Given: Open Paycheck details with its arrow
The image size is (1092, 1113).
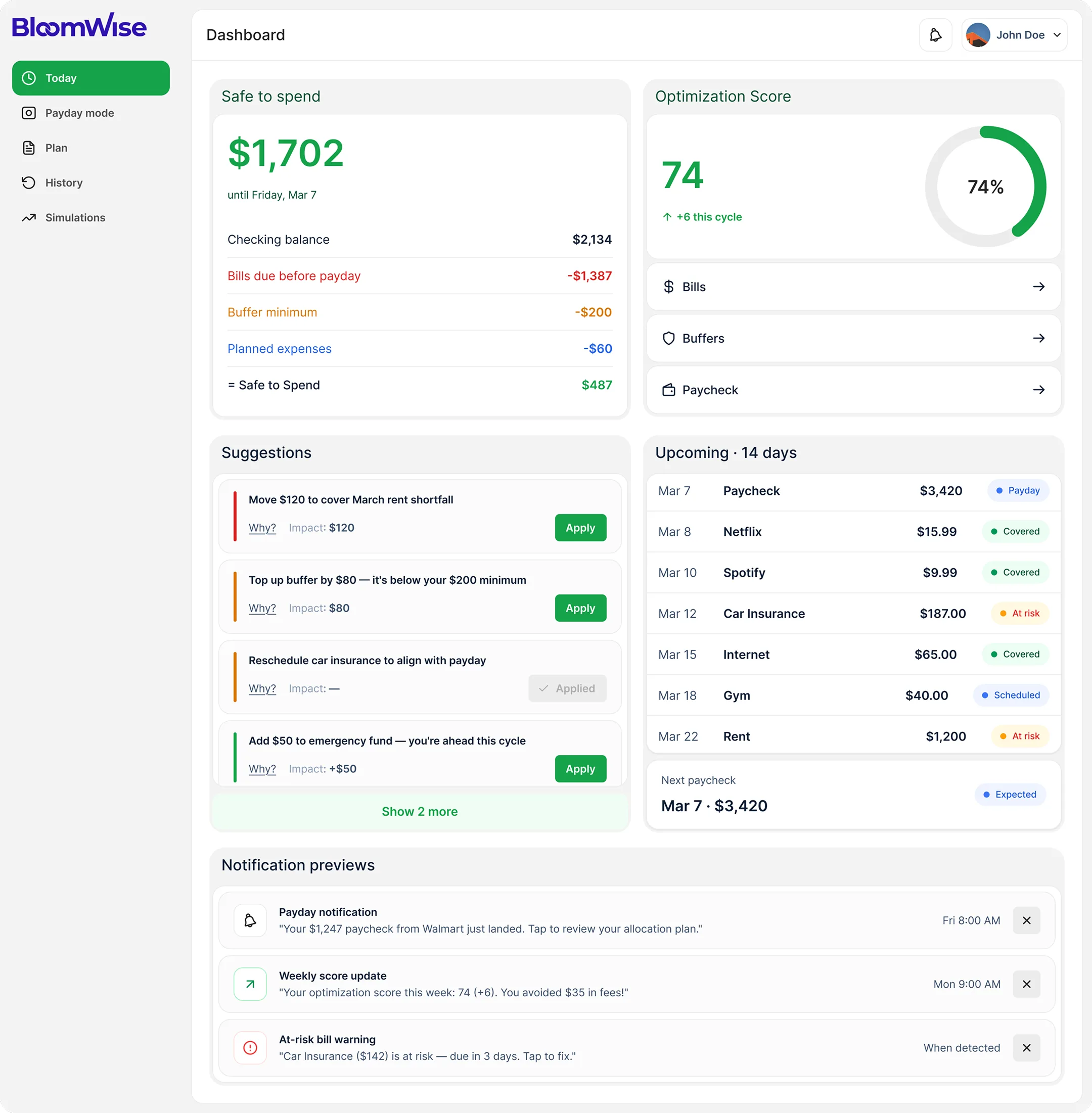Looking at the screenshot, I should 1038,390.
